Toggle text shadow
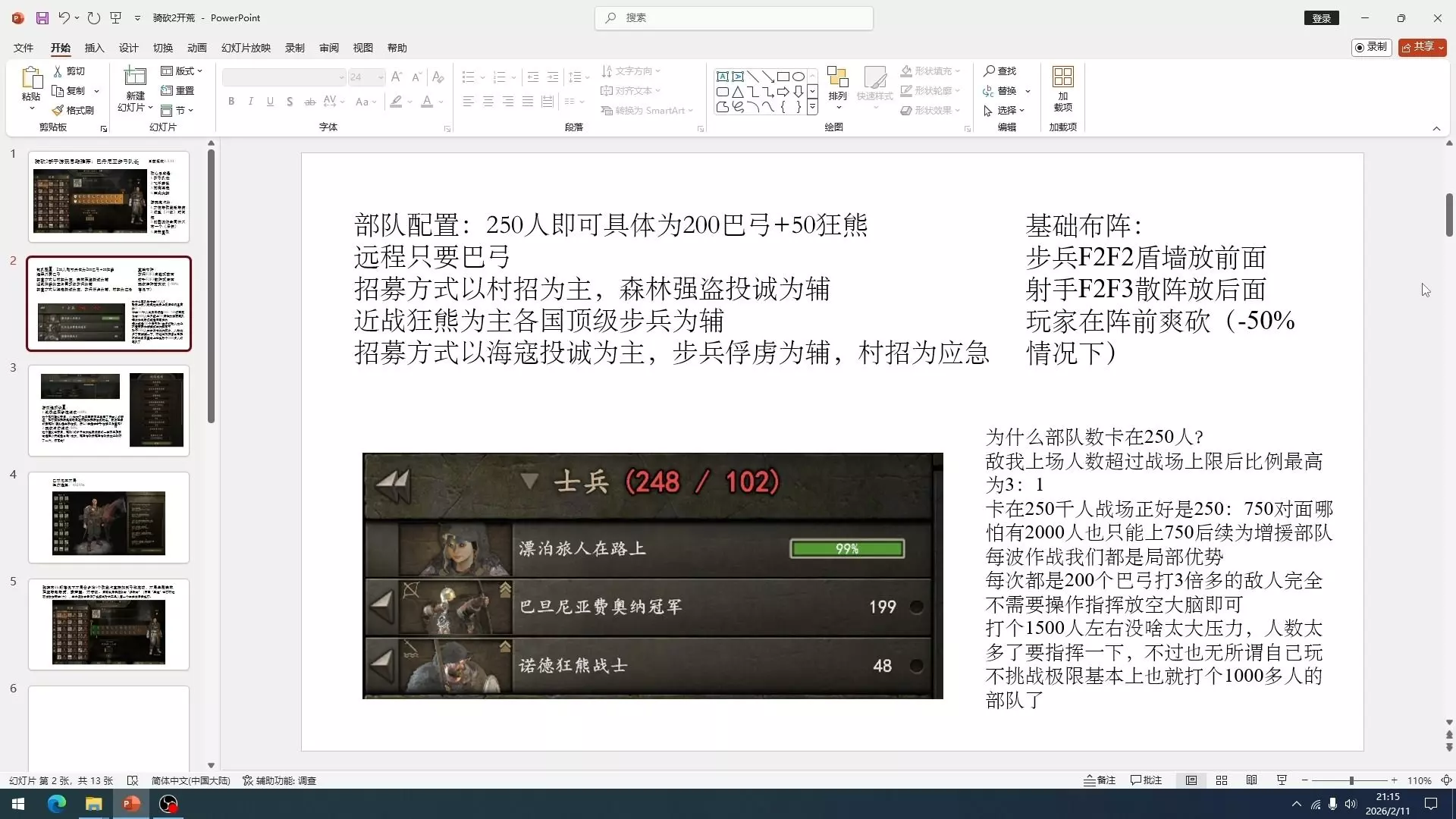Screen dimensions: 1456x819 click(290, 102)
